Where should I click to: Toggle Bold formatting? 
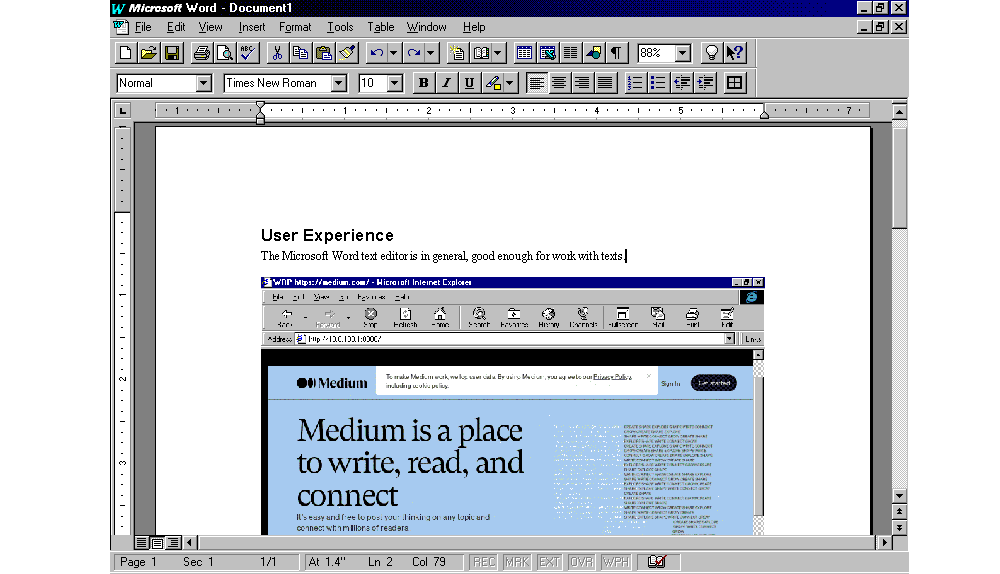(x=423, y=83)
